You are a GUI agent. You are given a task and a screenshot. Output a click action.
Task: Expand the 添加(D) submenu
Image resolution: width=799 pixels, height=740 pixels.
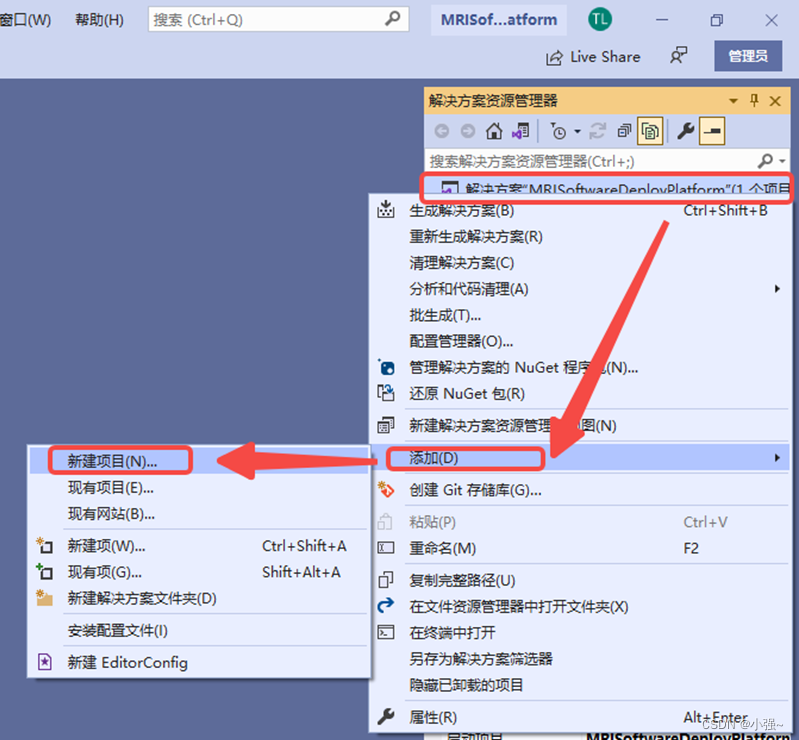[x=581, y=458]
